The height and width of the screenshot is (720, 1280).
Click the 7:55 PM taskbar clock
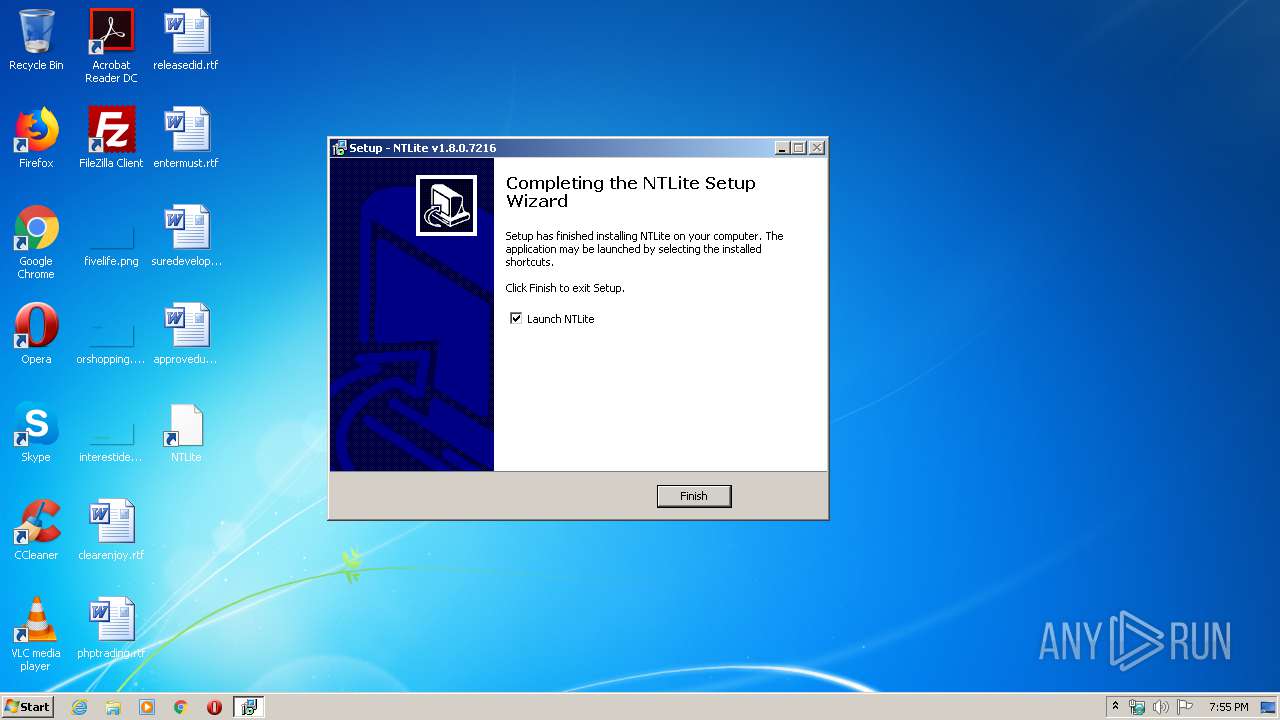point(1228,707)
